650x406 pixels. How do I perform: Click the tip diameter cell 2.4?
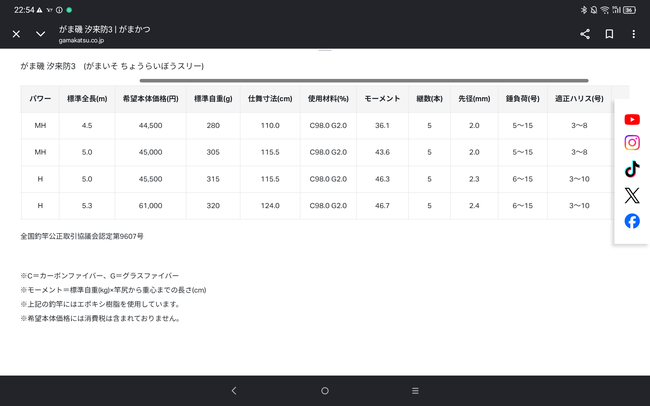click(474, 206)
